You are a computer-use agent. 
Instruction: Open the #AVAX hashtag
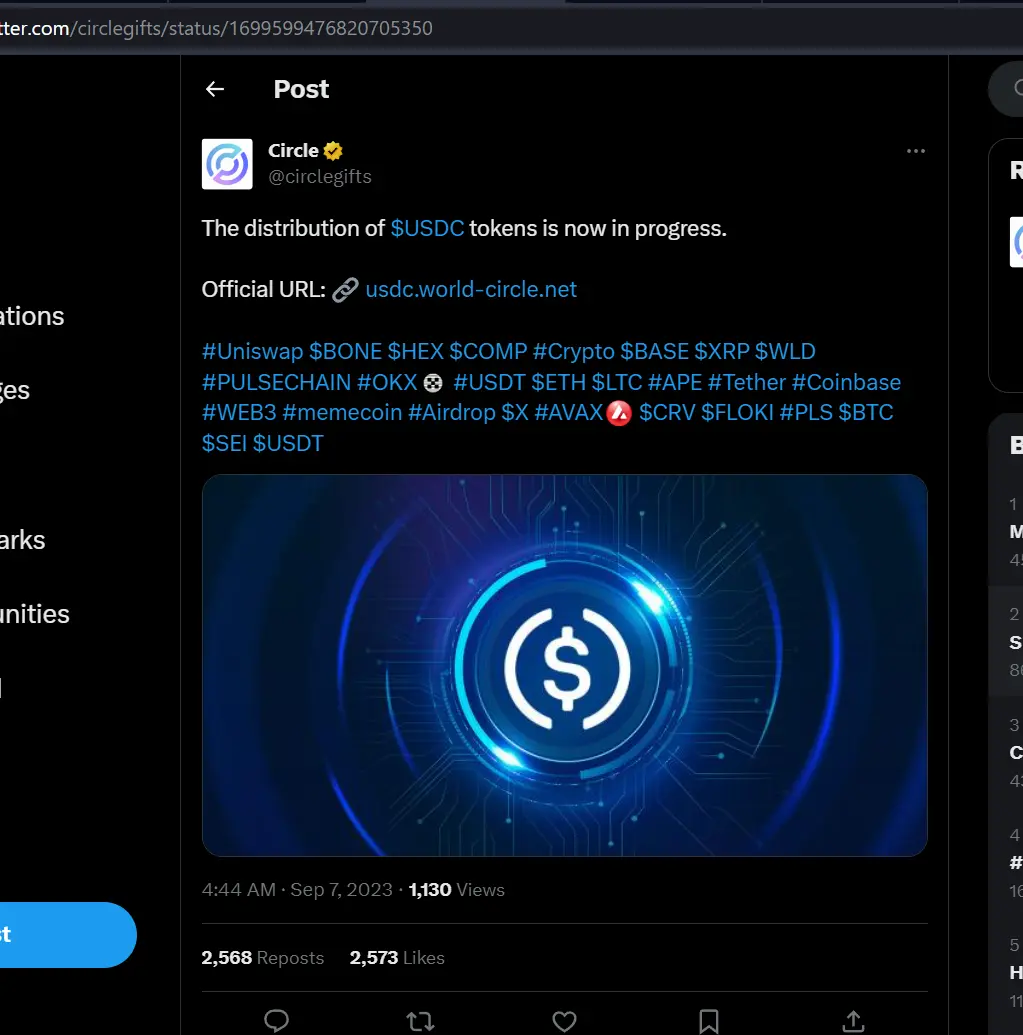[x=569, y=413]
